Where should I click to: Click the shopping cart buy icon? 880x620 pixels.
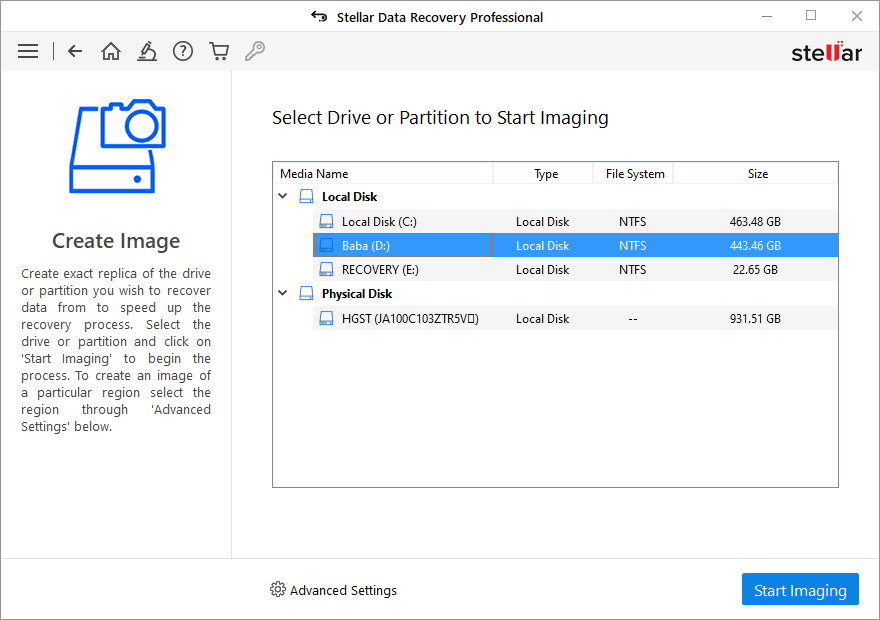pyautogui.click(x=219, y=52)
